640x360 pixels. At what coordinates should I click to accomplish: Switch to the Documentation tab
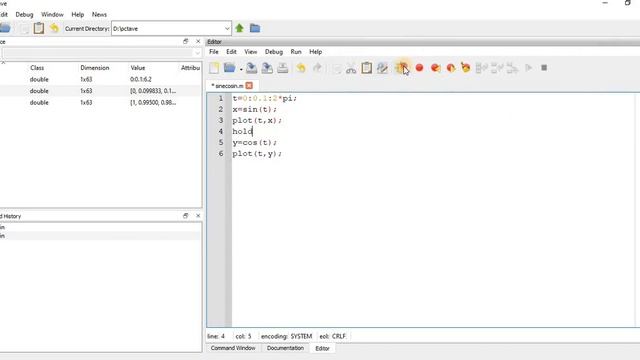tap(285, 348)
